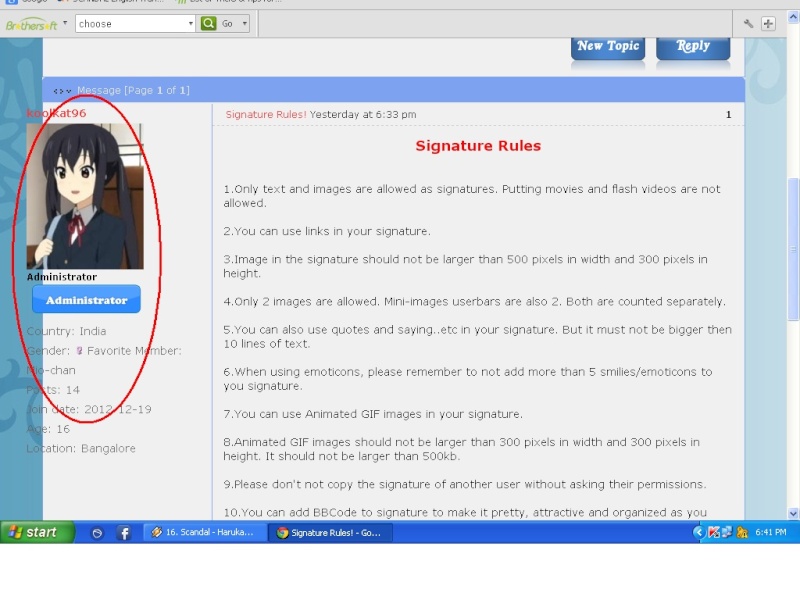Click the gender icon in profile details

tap(79, 351)
